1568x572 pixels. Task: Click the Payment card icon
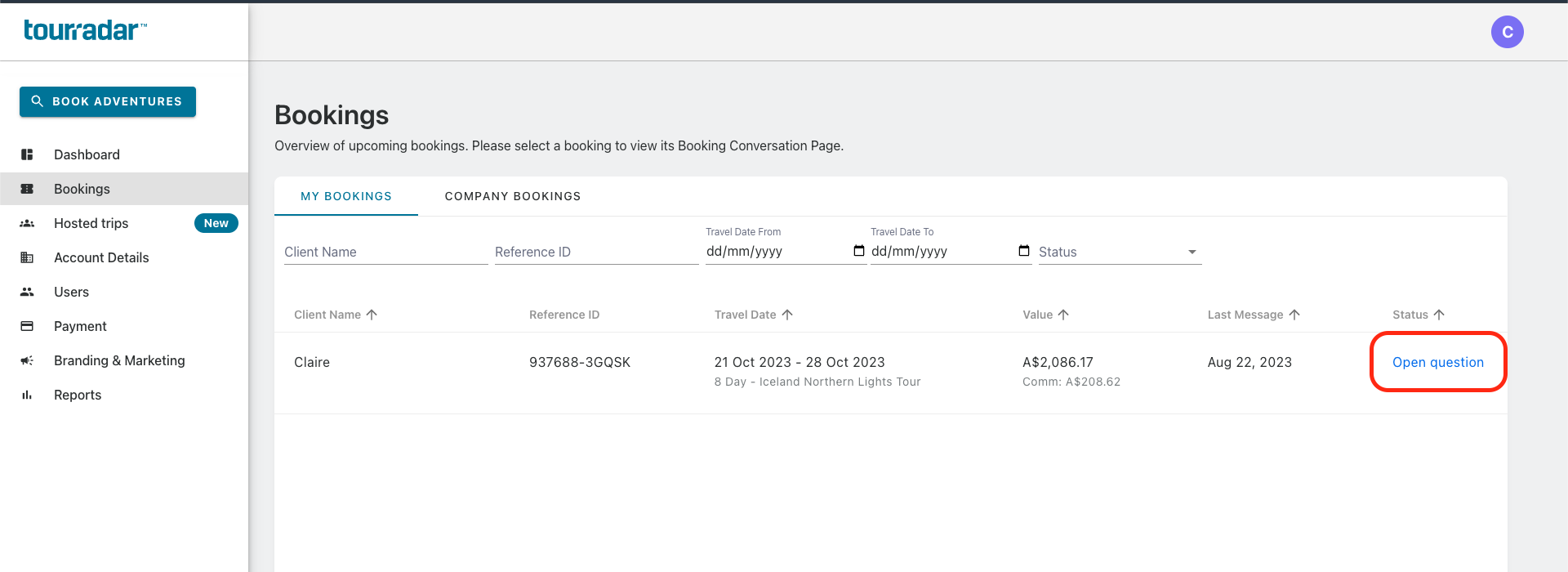(27, 326)
